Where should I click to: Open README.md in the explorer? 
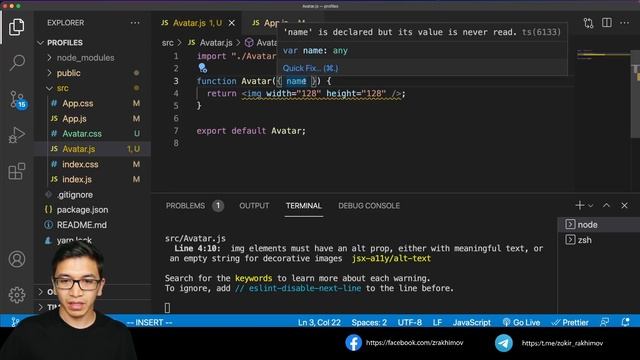tap(92, 225)
